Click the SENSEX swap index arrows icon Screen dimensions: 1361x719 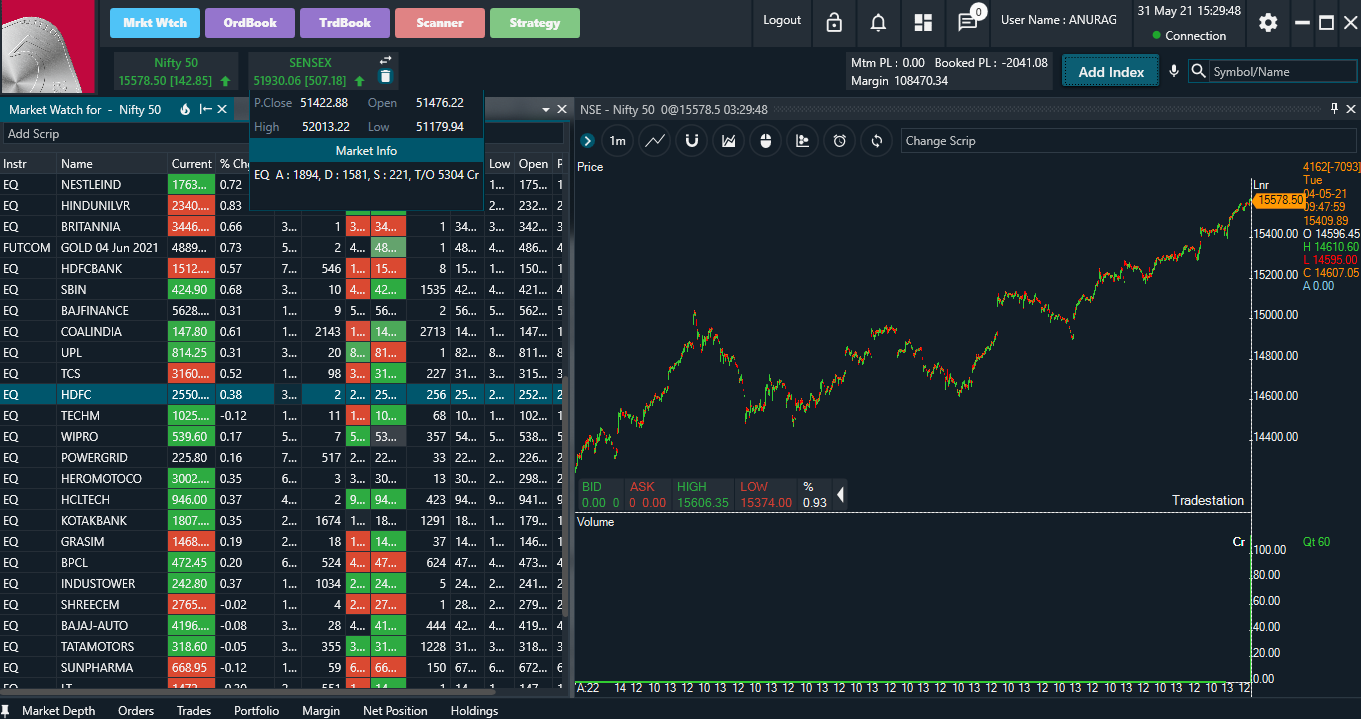click(386, 60)
